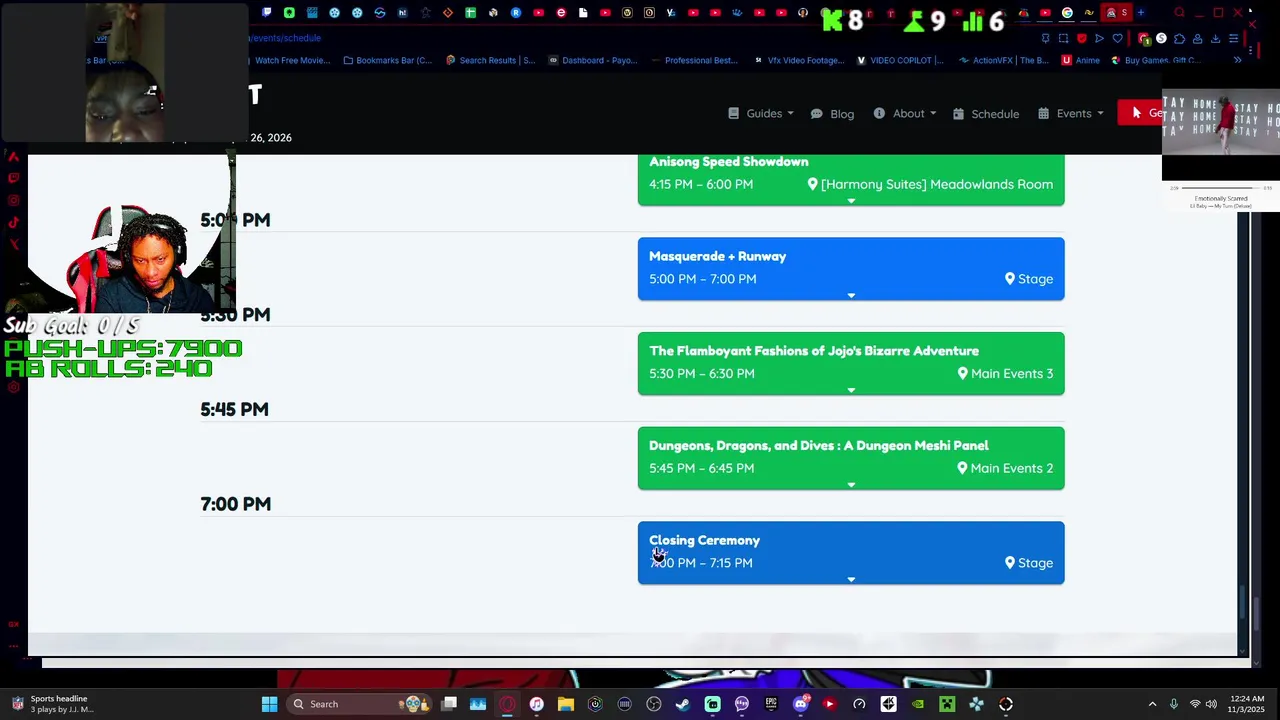Open Discord from the taskbar

click(x=800, y=704)
